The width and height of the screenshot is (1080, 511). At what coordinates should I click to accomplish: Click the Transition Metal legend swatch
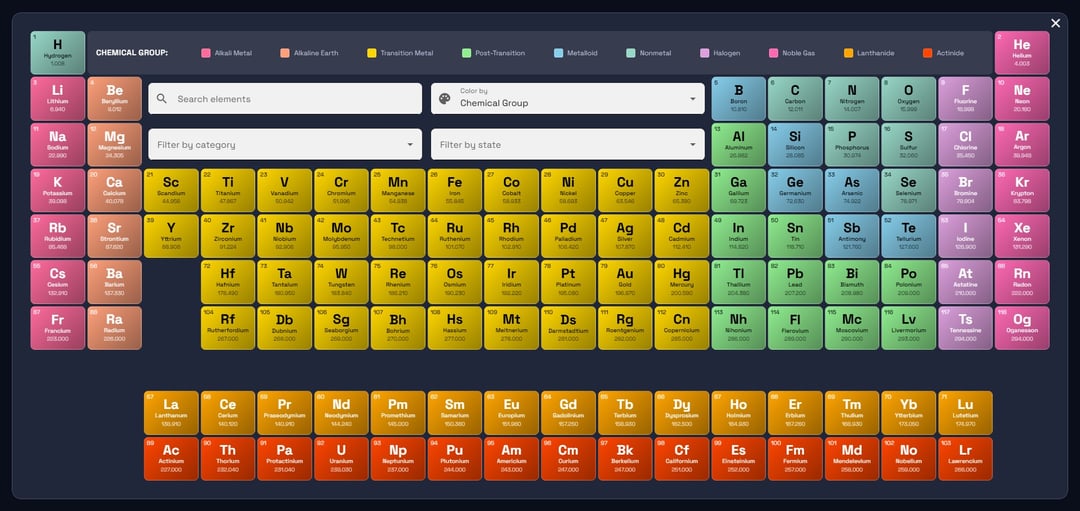372,53
